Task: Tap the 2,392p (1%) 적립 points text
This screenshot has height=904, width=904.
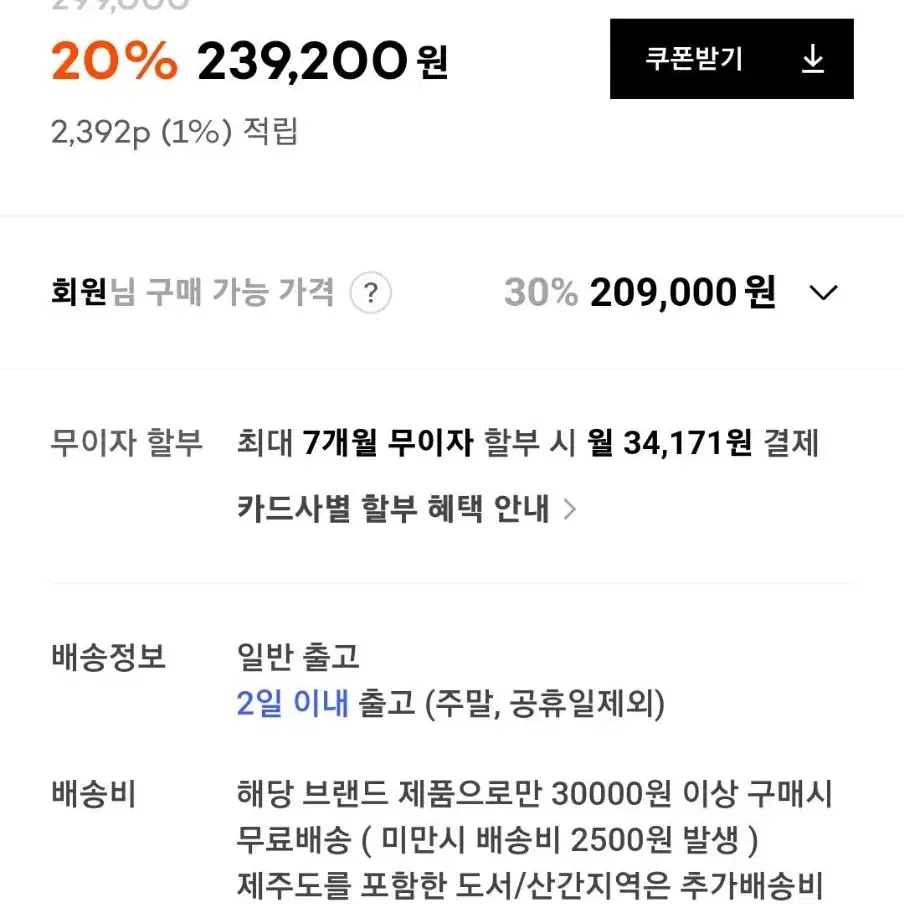Action: 174,132
